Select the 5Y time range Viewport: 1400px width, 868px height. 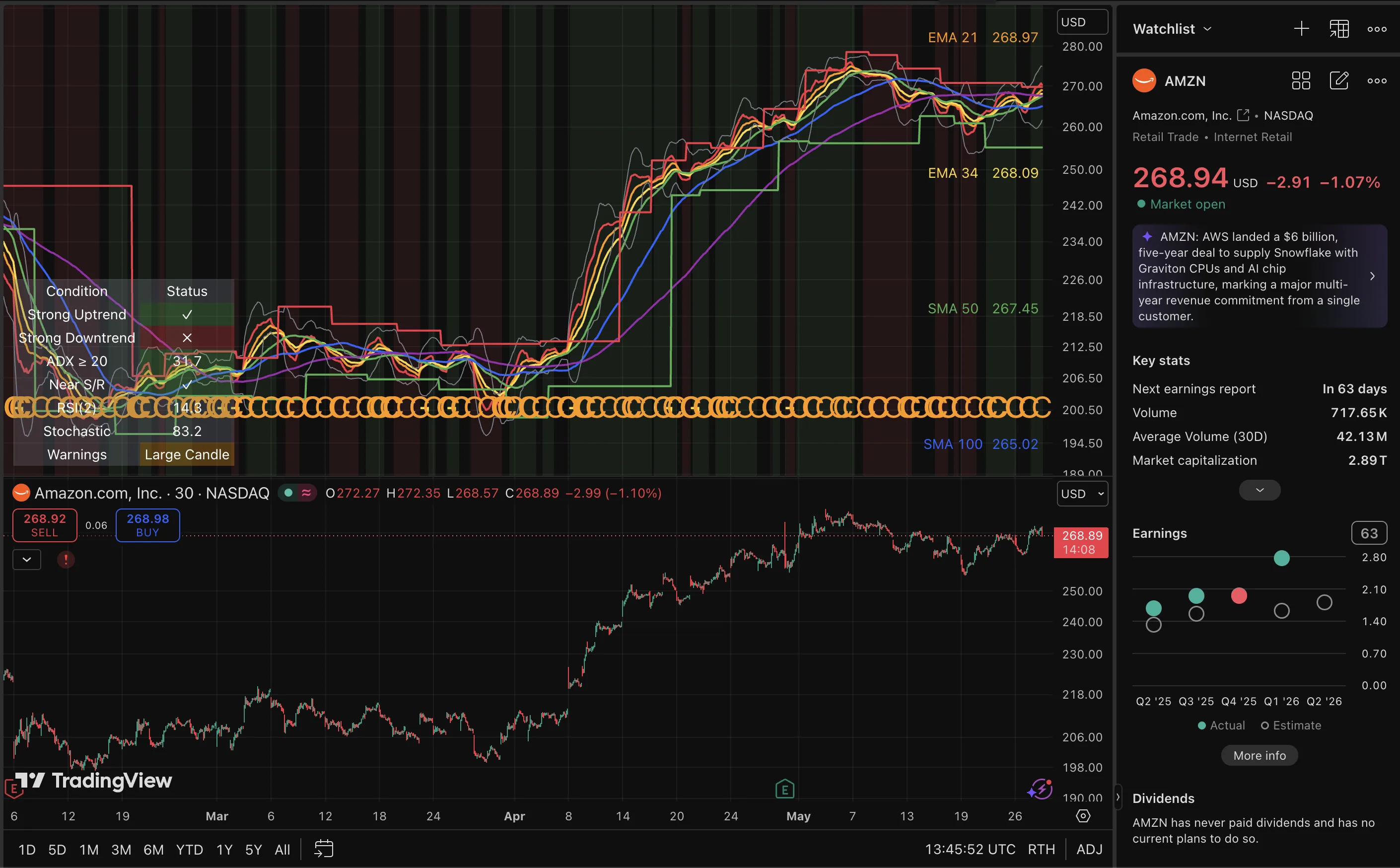coord(253,849)
